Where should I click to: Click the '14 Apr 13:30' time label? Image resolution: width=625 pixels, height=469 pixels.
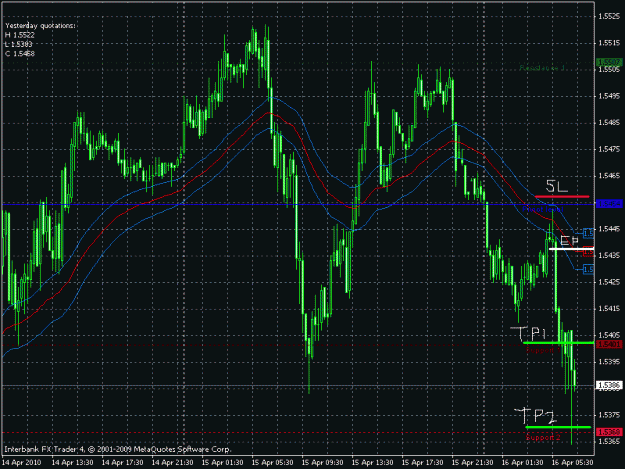[73, 463]
